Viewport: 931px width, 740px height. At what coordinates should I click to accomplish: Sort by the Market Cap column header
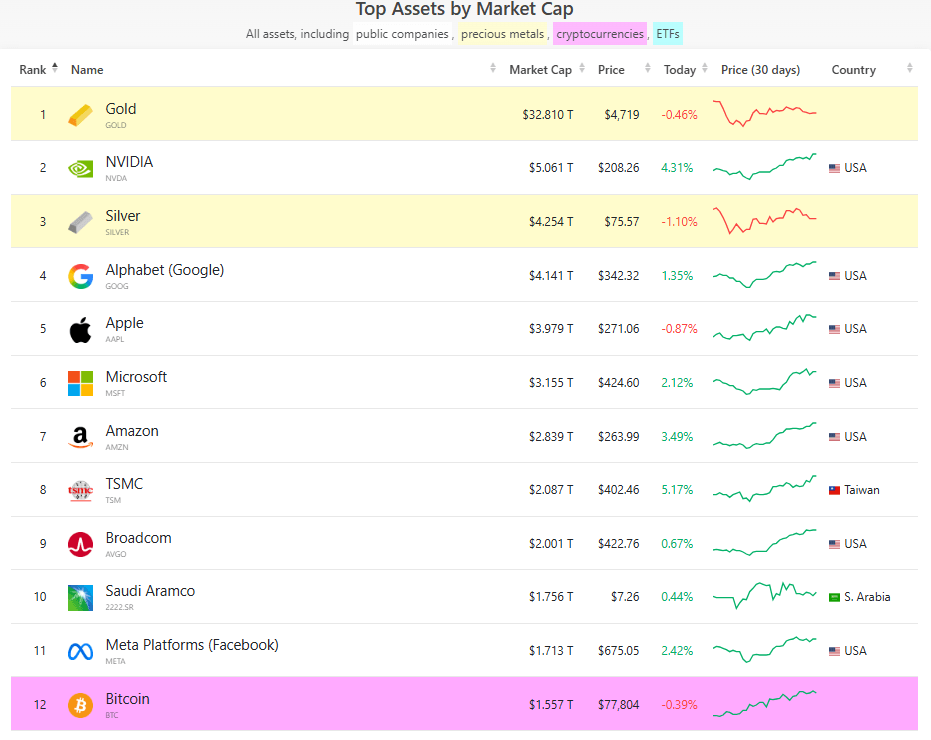pos(540,70)
